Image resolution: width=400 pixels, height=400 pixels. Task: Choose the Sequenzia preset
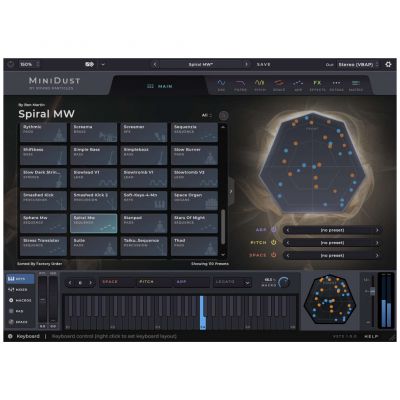point(194,132)
